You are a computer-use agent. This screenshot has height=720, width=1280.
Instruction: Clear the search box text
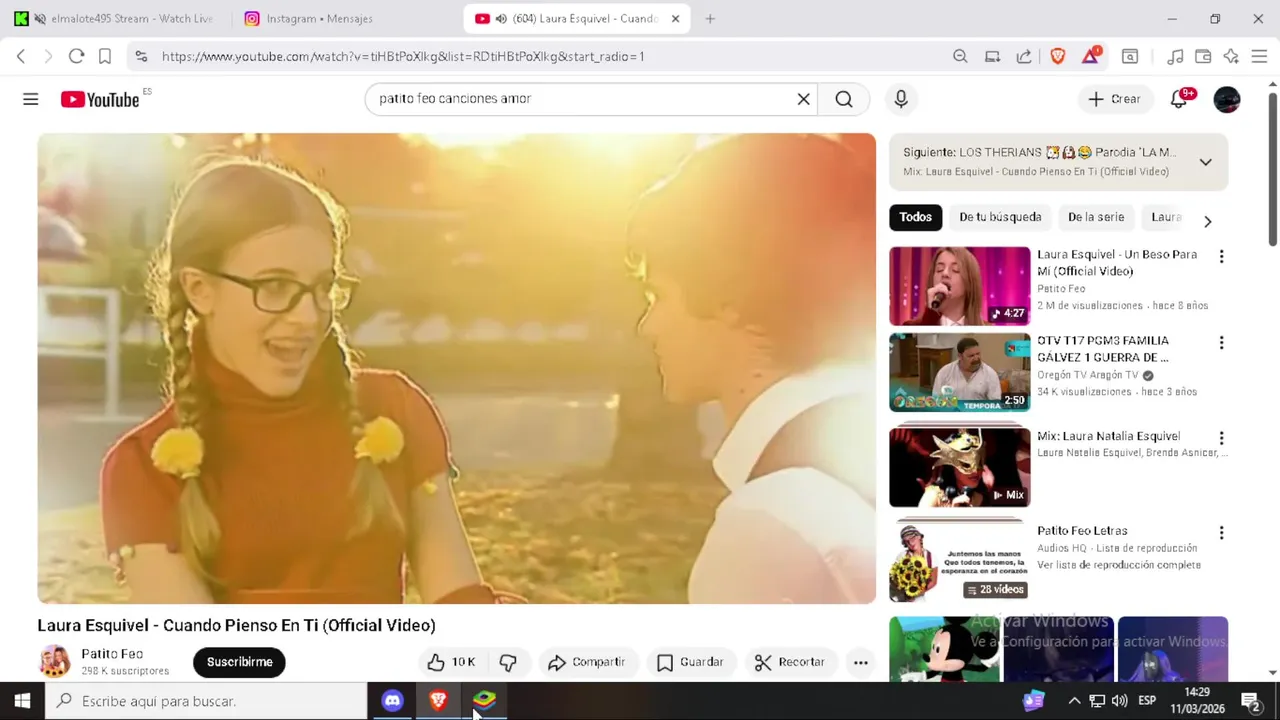coord(803,99)
